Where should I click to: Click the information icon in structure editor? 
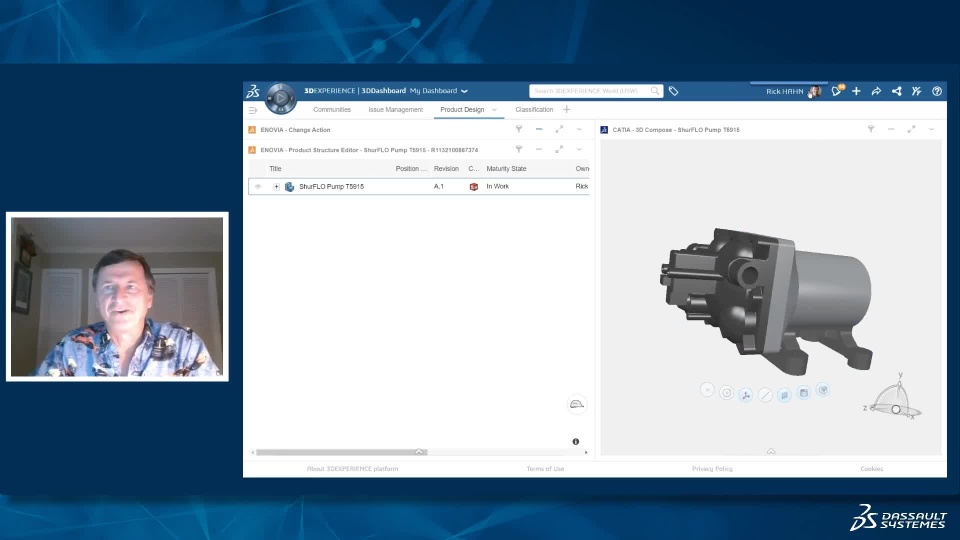click(576, 441)
